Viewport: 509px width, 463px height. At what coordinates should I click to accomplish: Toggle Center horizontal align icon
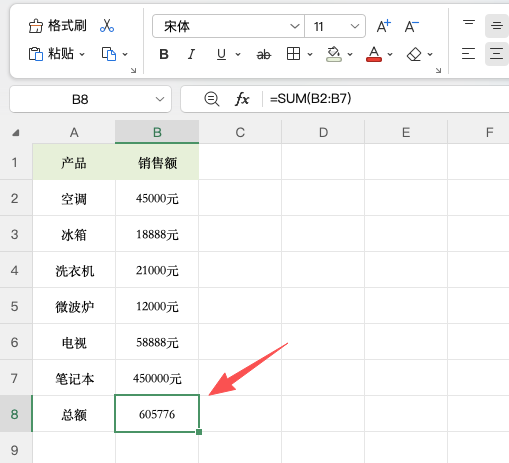point(497,54)
